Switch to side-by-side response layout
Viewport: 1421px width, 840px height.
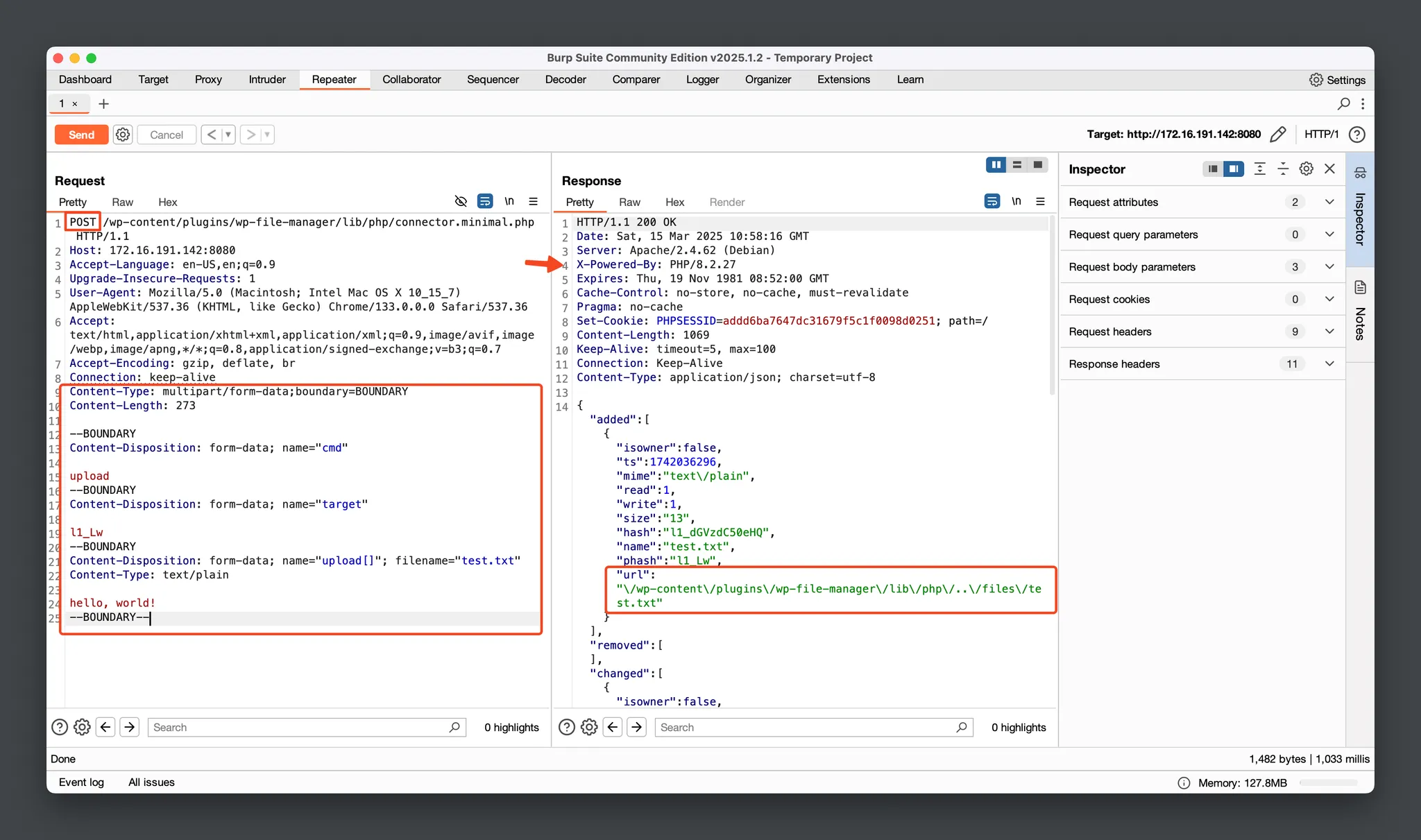point(996,164)
